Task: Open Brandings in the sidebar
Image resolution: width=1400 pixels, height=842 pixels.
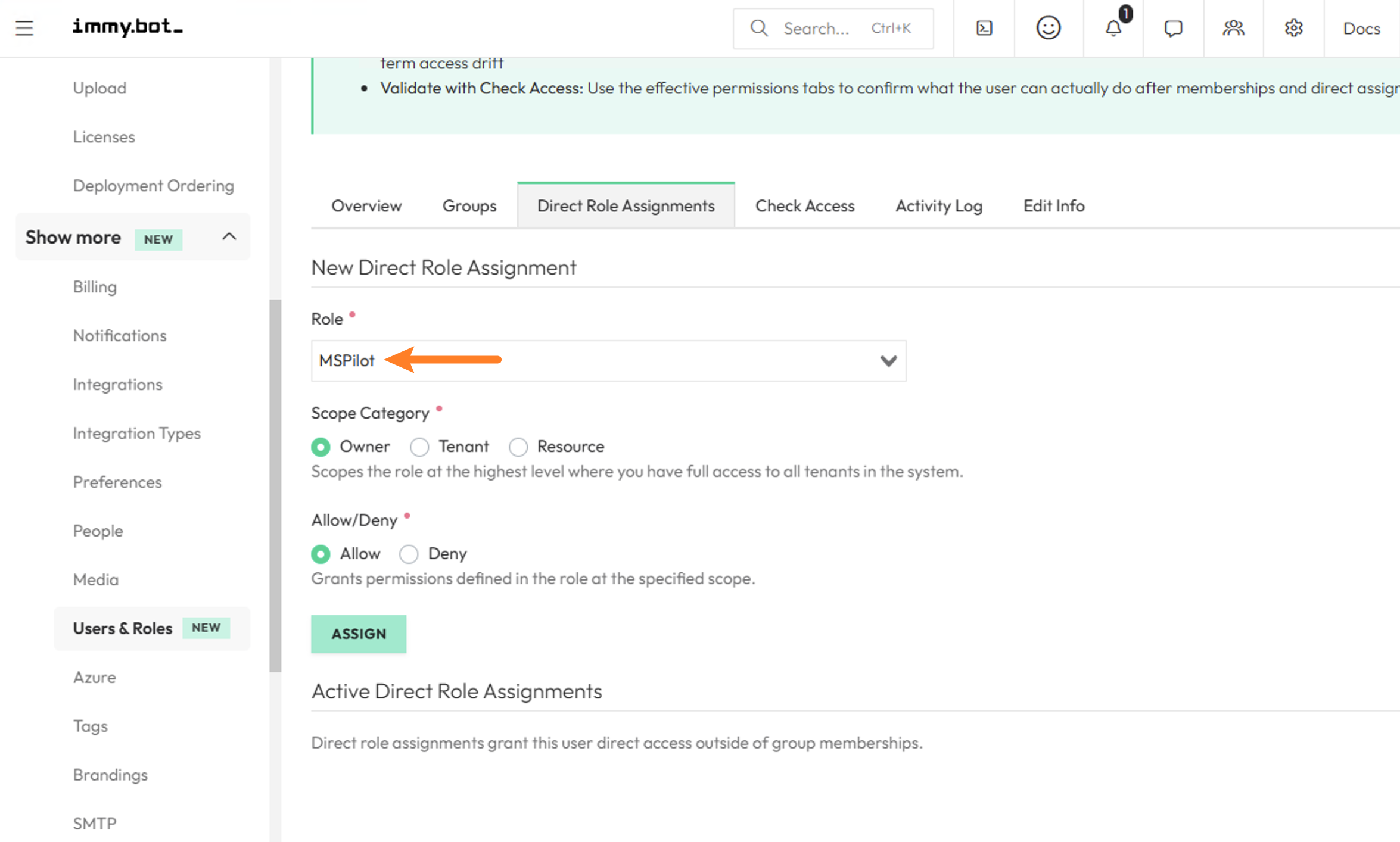Action: [110, 775]
